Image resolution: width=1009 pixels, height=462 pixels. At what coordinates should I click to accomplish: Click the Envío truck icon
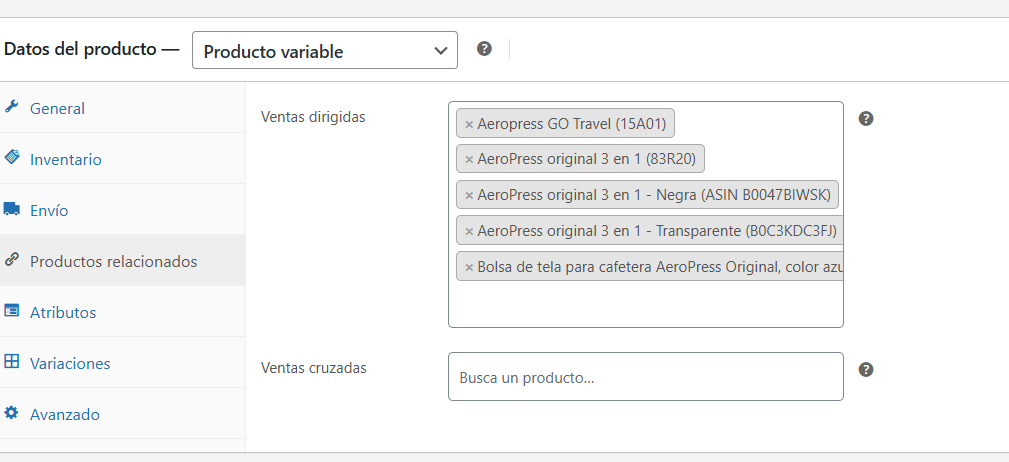12,210
